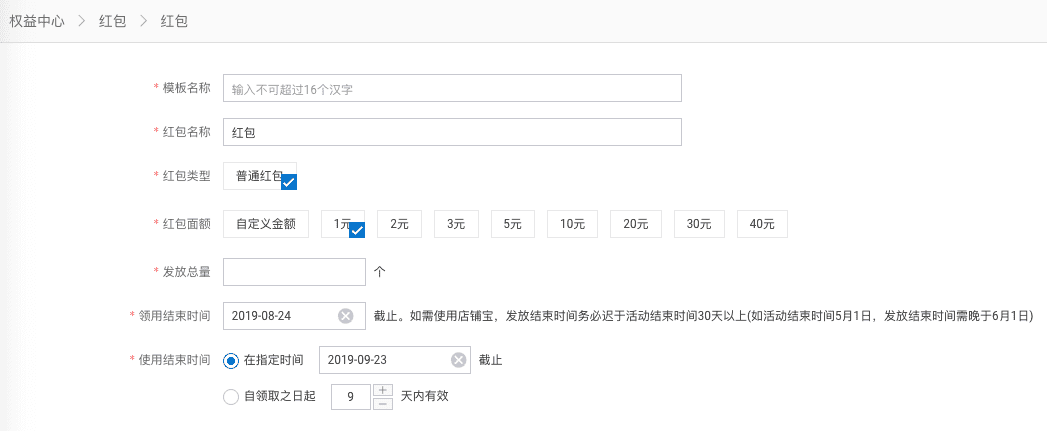Increase valid days with plus stepper
1047x431 pixels.
click(382, 390)
